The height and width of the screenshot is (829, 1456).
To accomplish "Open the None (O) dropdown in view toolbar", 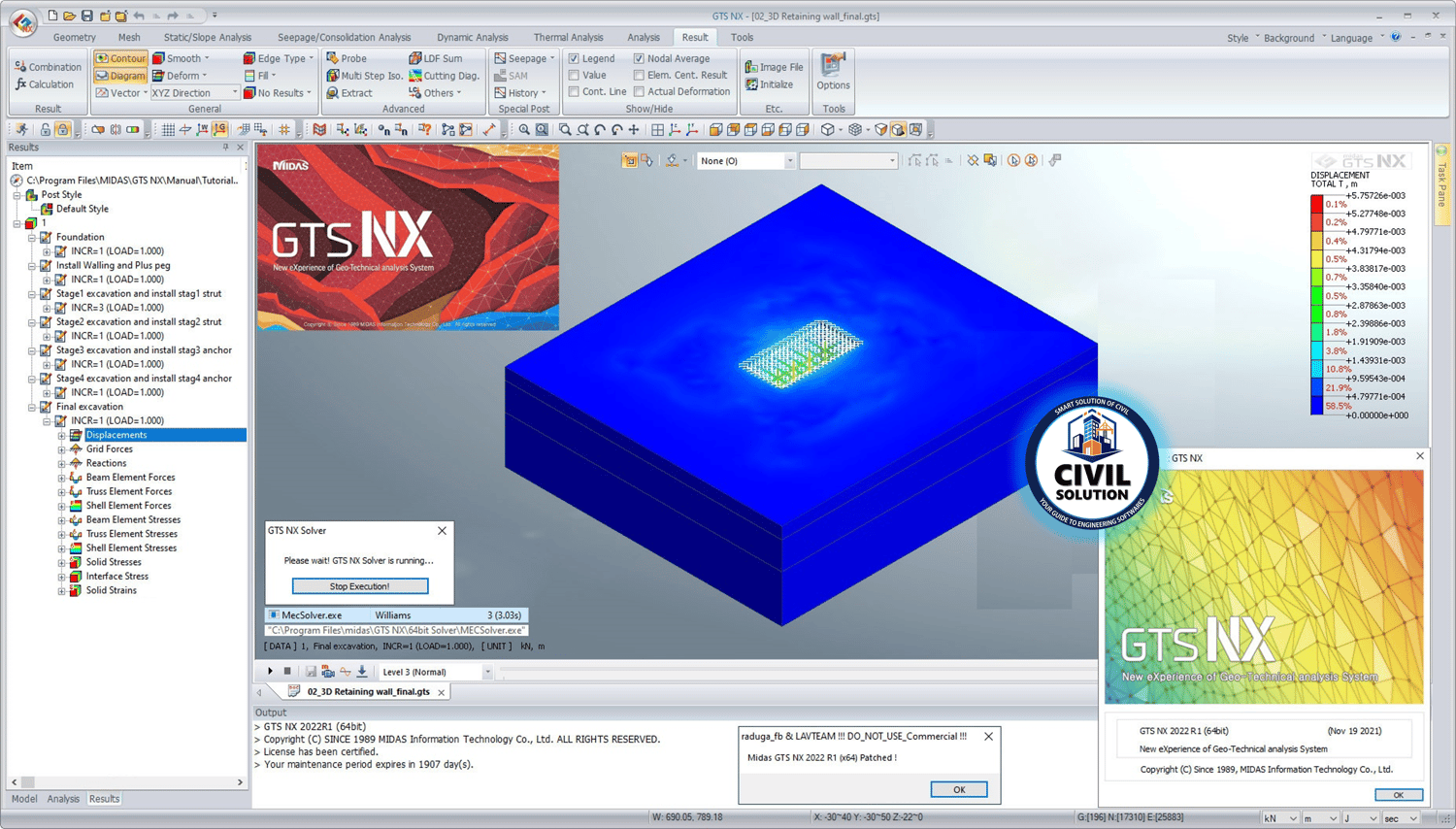I will tap(745, 161).
